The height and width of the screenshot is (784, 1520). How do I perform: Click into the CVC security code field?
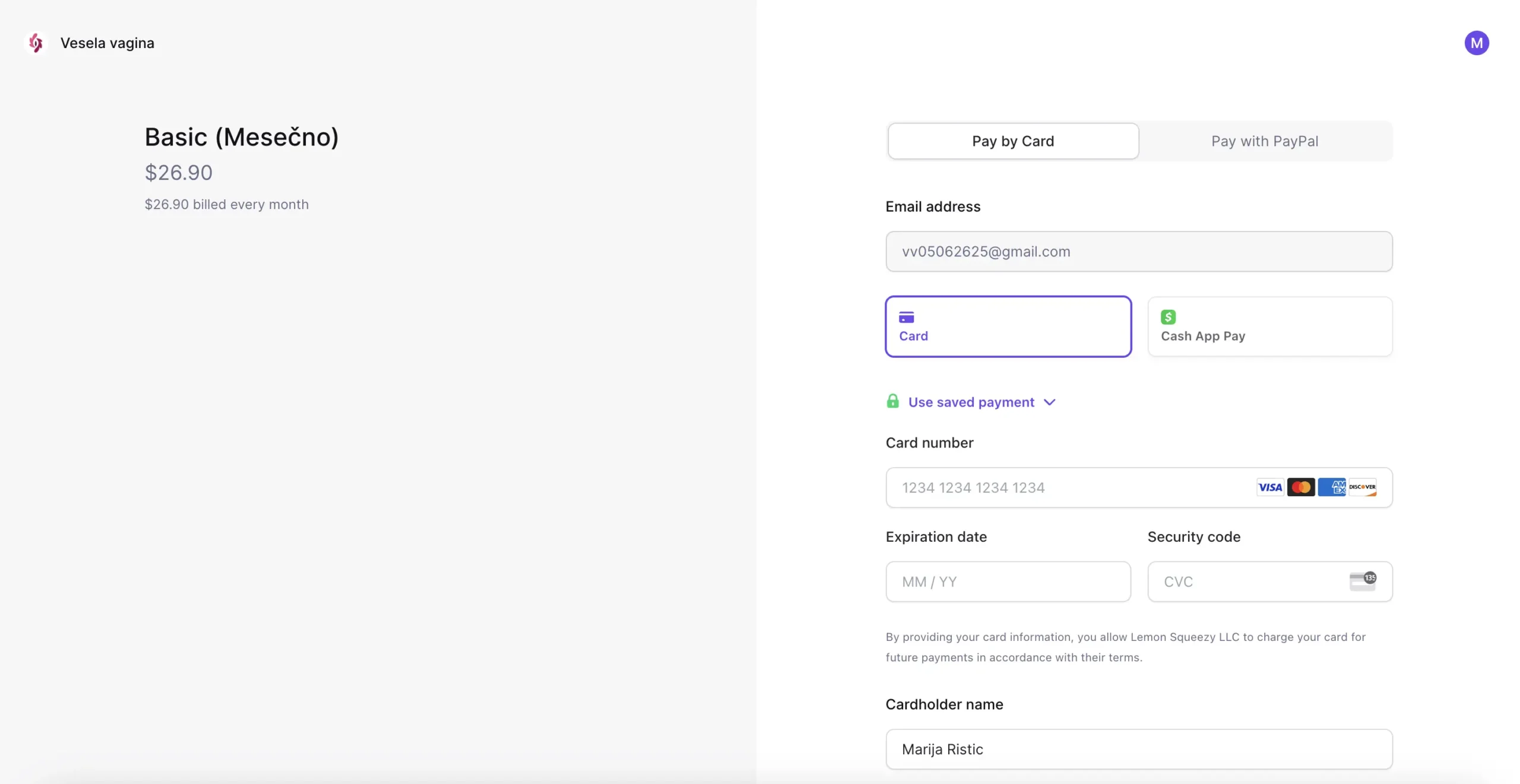pyautogui.click(x=1269, y=582)
